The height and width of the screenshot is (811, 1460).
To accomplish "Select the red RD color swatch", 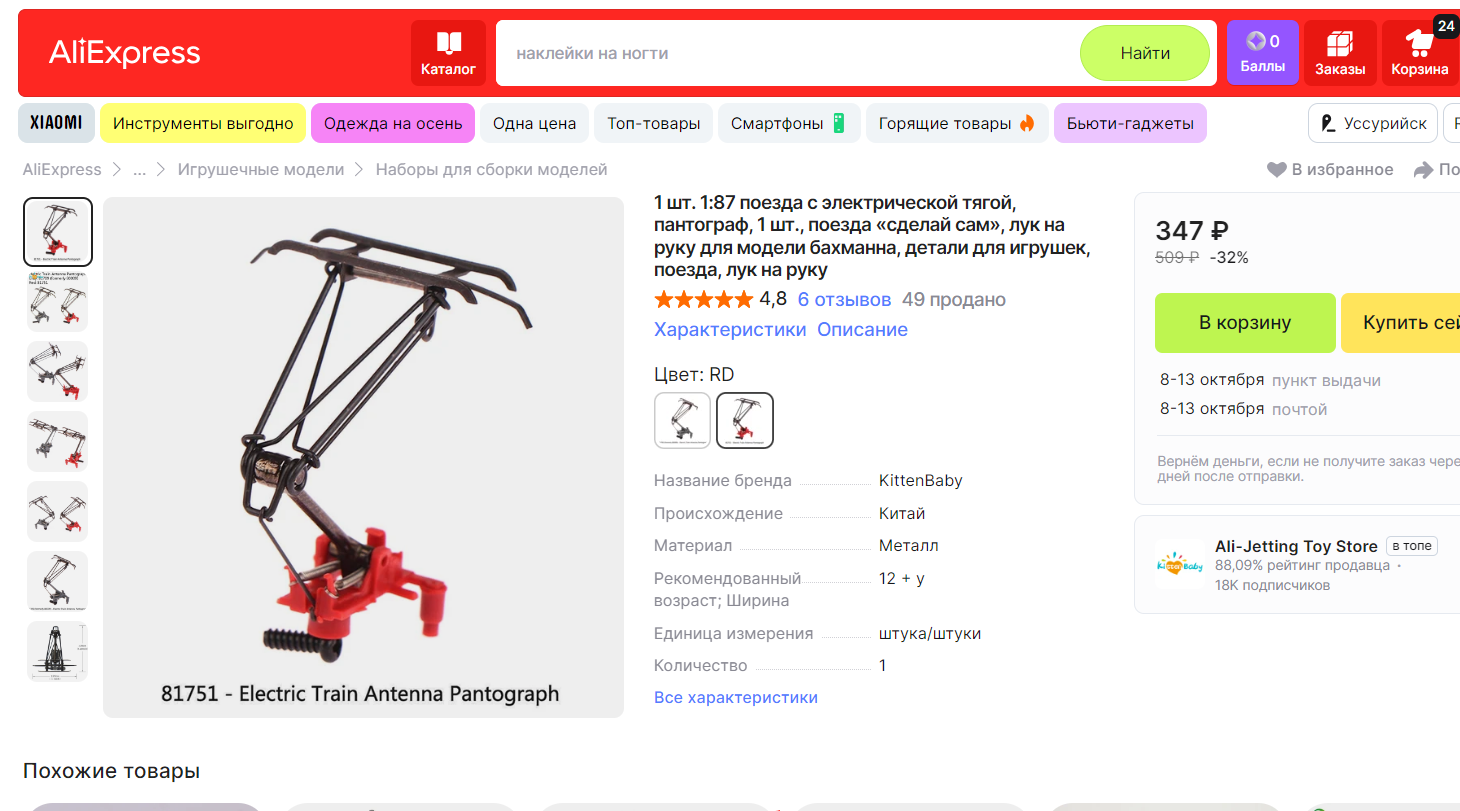I will 745,420.
